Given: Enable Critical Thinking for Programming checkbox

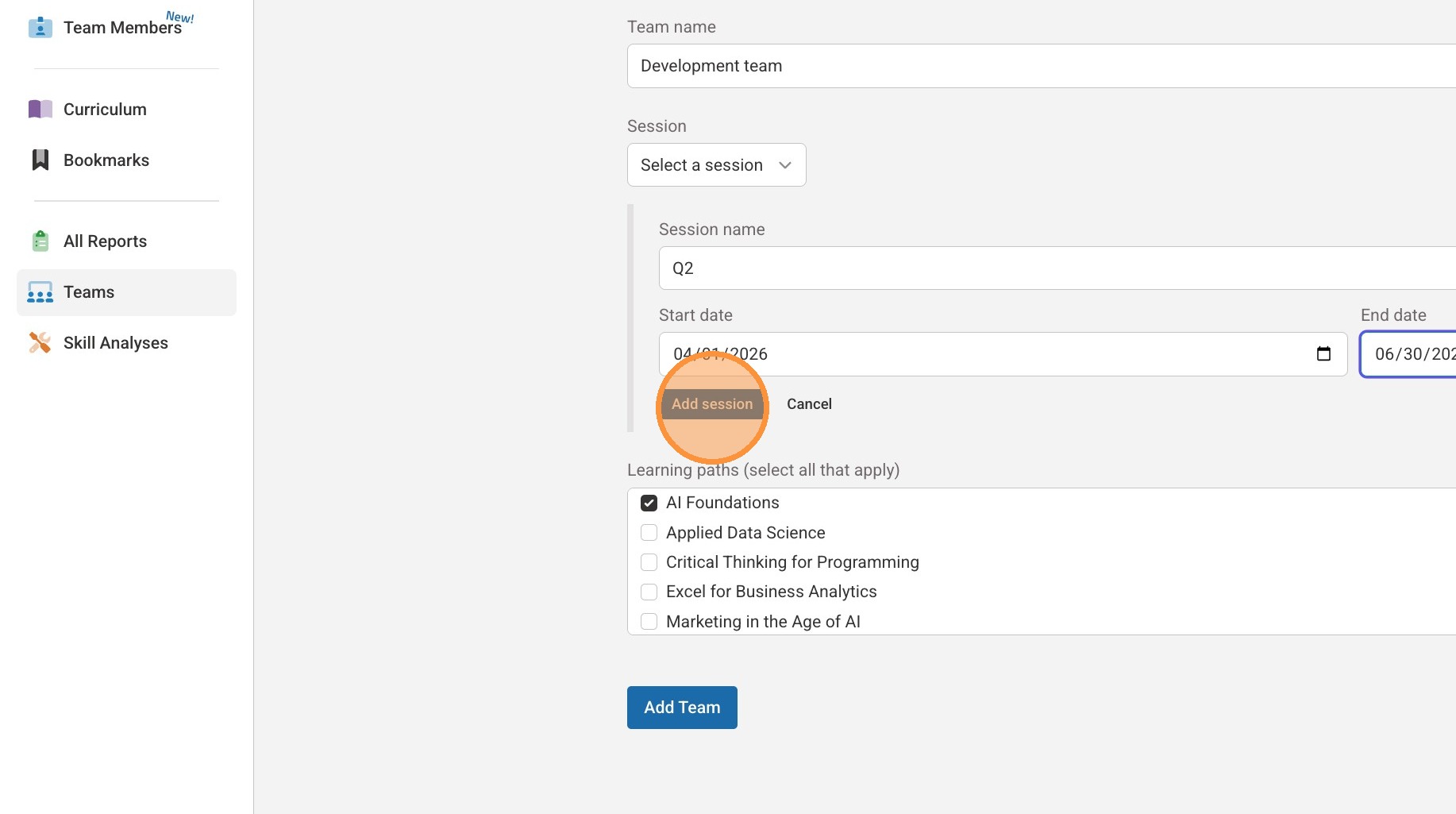Looking at the screenshot, I should [649, 562].
